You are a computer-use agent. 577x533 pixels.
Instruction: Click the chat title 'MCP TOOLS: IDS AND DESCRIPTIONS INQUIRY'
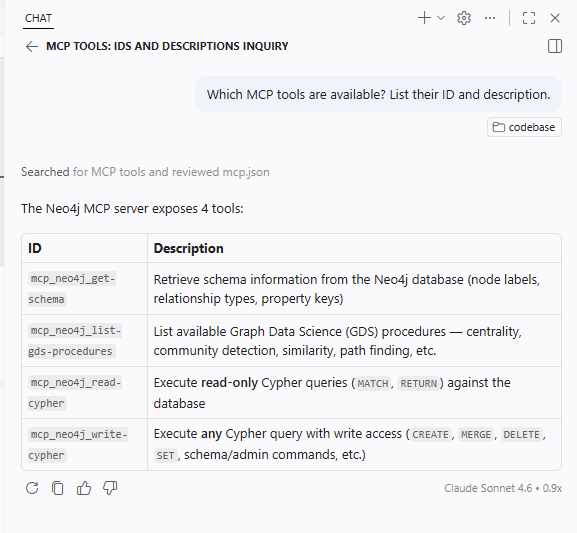coord(167,46)
